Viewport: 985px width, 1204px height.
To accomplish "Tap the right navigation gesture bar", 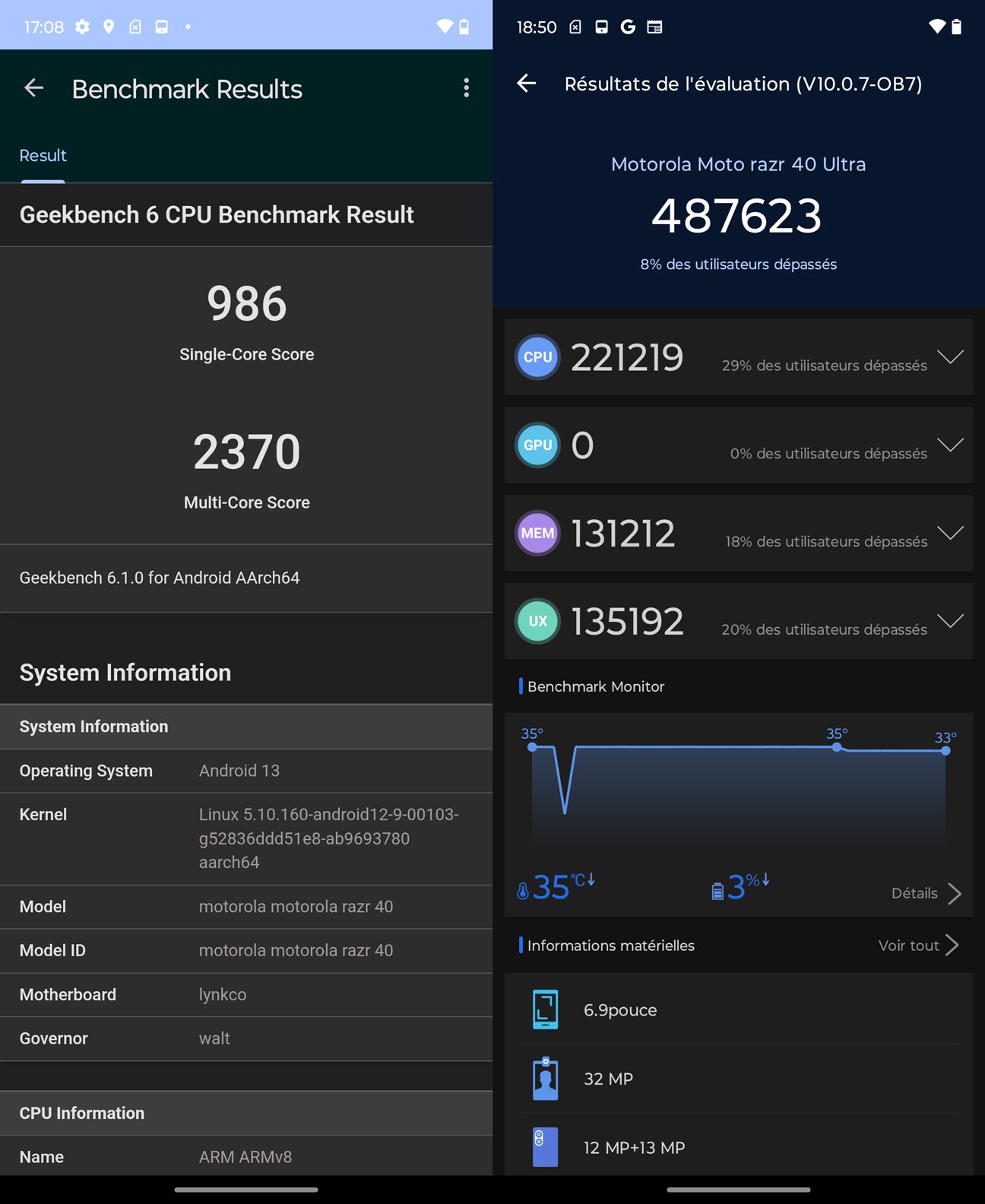I will 739,1190.
